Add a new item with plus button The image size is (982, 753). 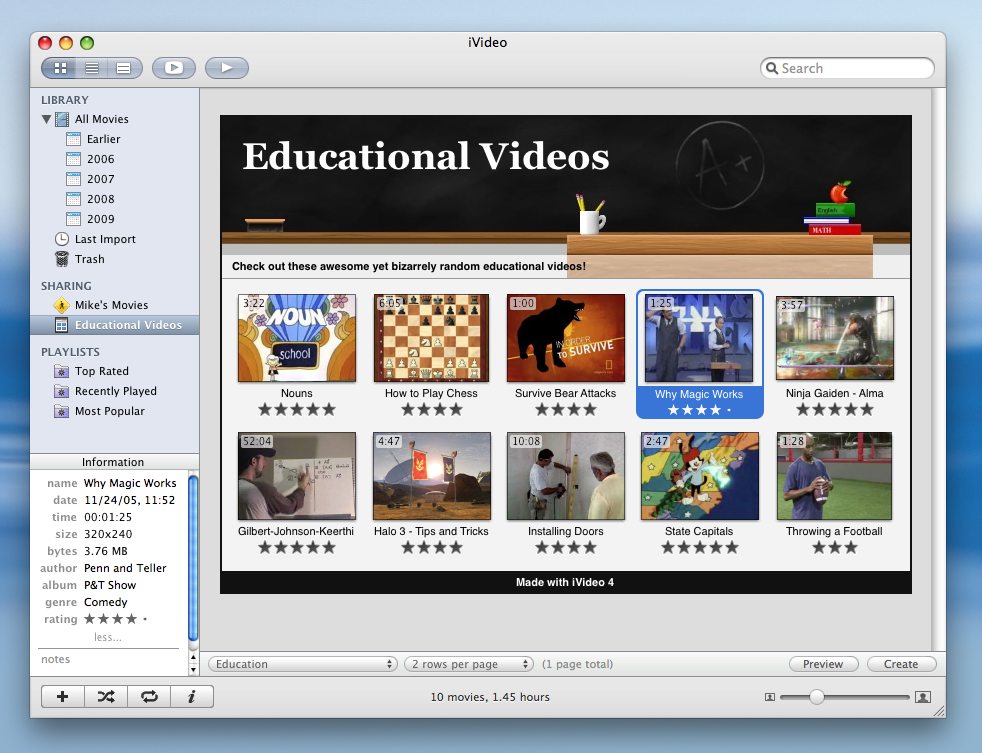[63, 696]
